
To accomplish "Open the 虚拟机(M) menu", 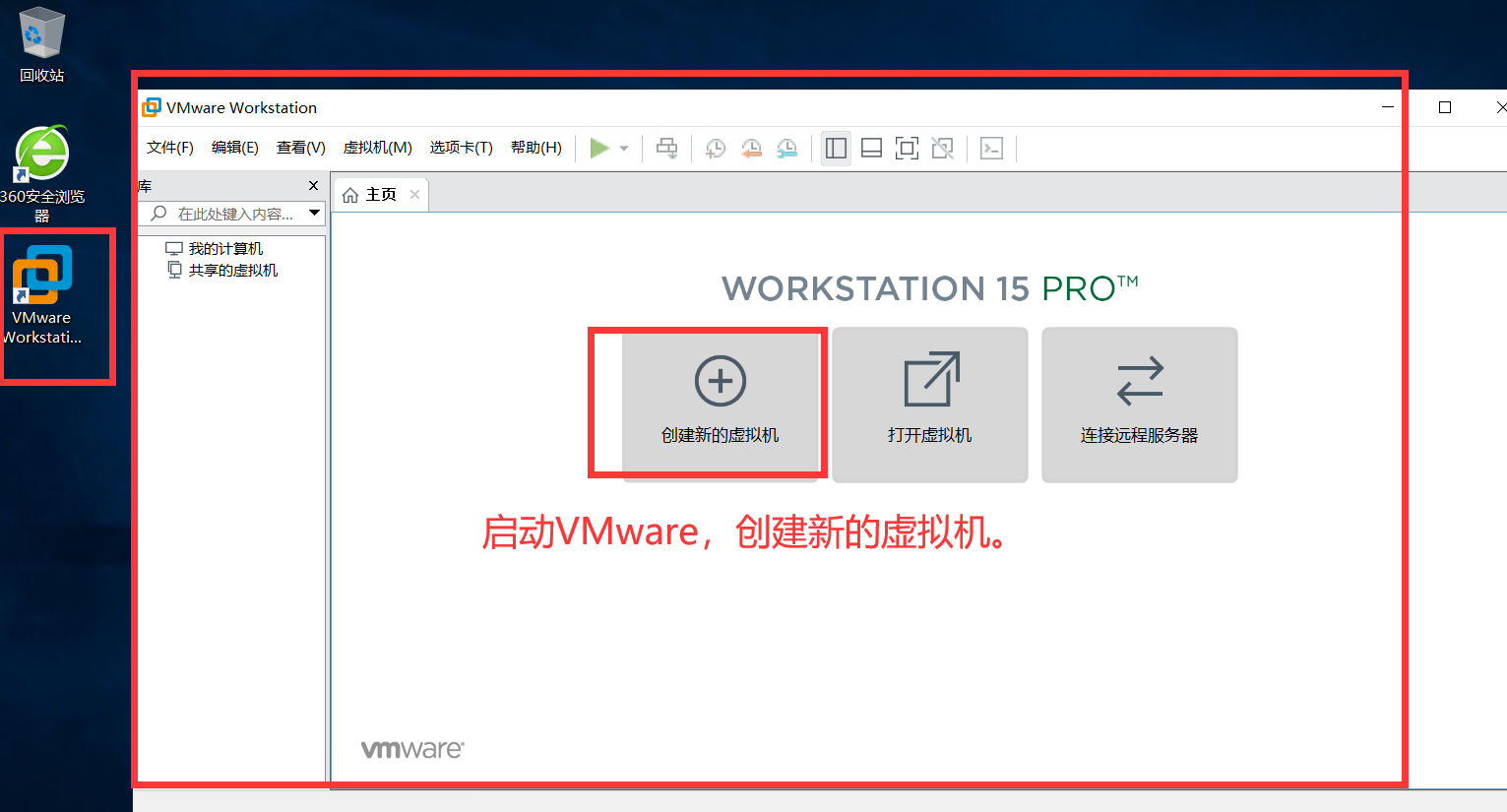I will [x=377, y=148].
